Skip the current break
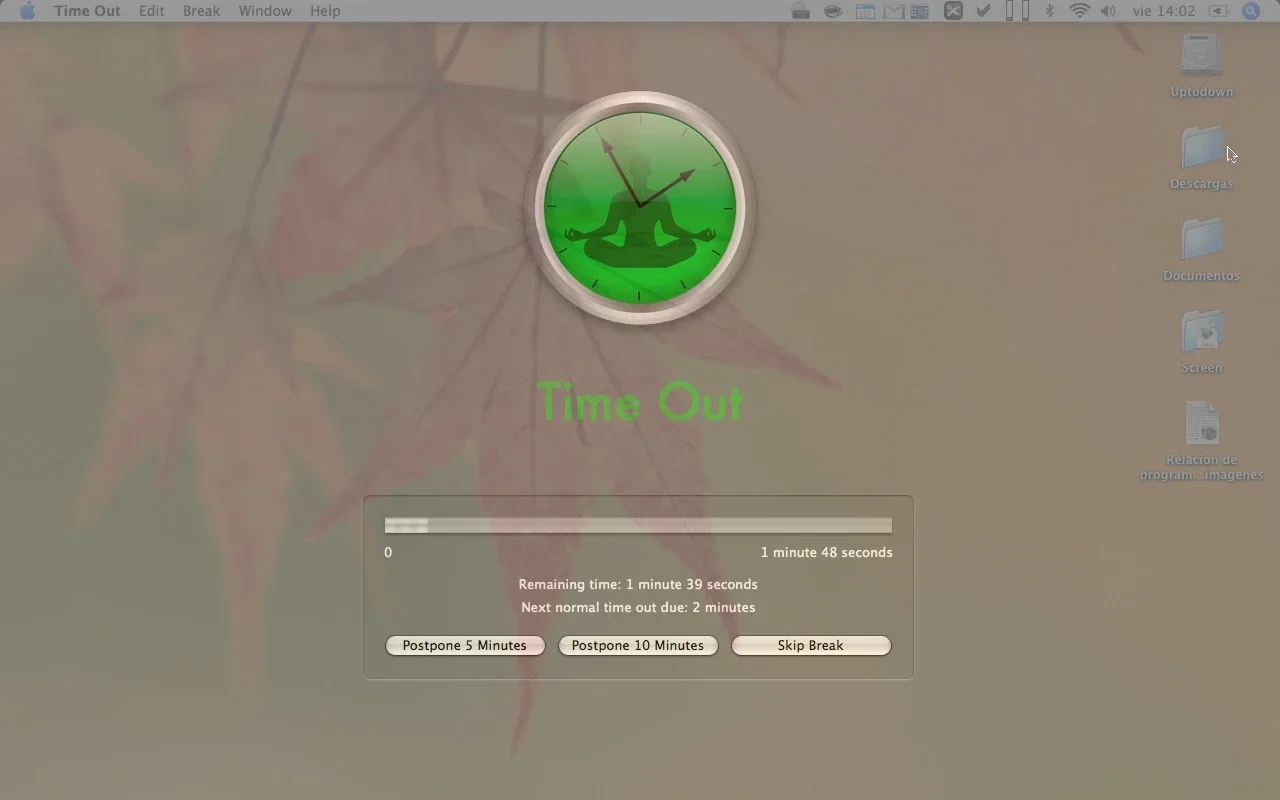The height and width of the screenshot is (800, 1280). (x=811, y=646)
